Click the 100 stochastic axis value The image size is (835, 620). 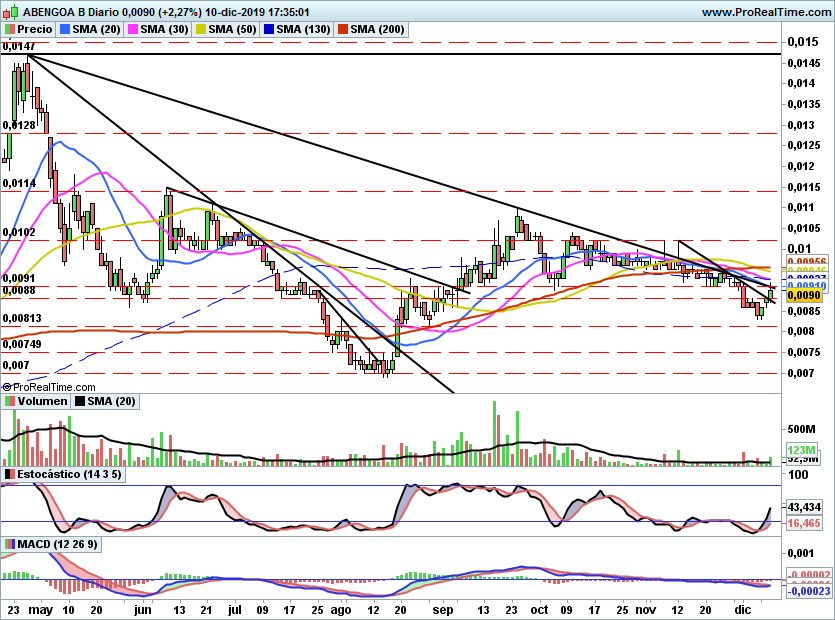[x=798, y=475]
